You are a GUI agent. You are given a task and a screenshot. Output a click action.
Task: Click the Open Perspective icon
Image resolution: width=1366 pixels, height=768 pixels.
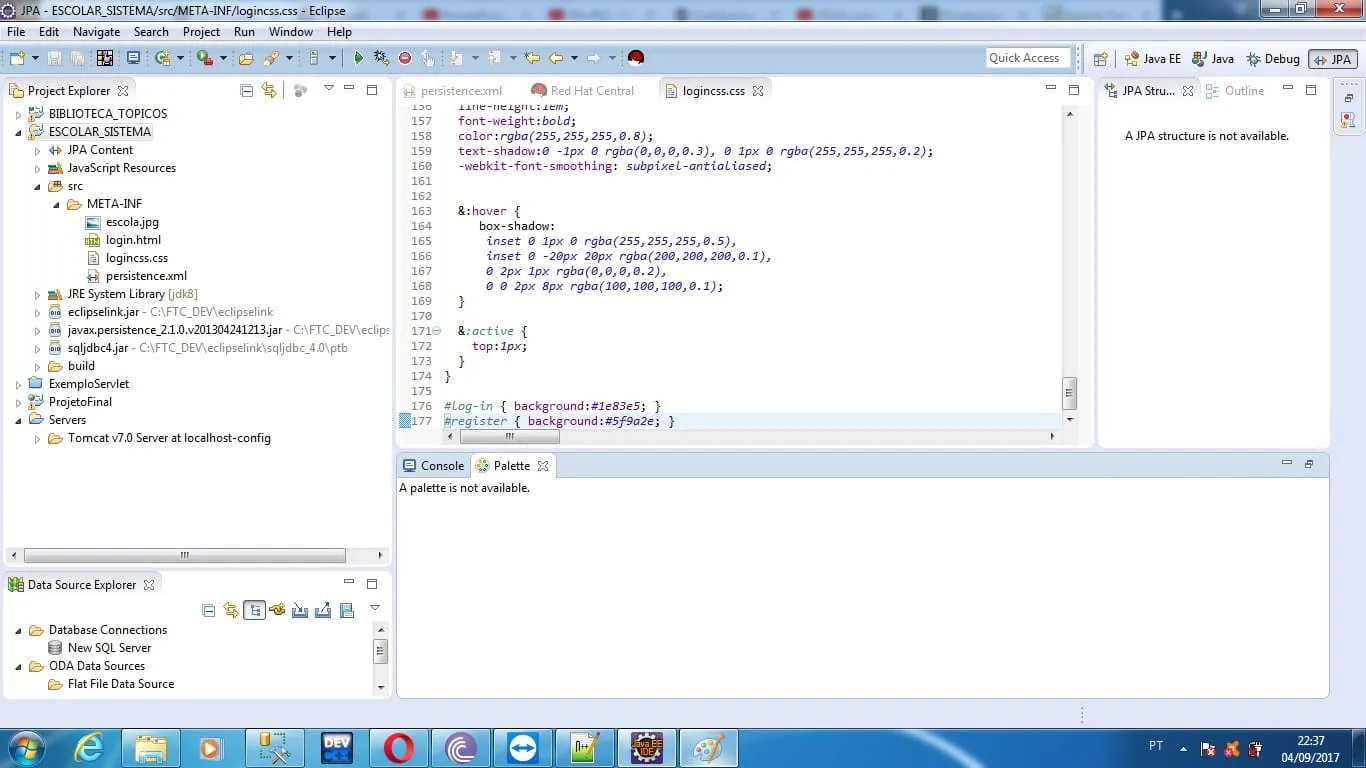(x=1101, y=59)
